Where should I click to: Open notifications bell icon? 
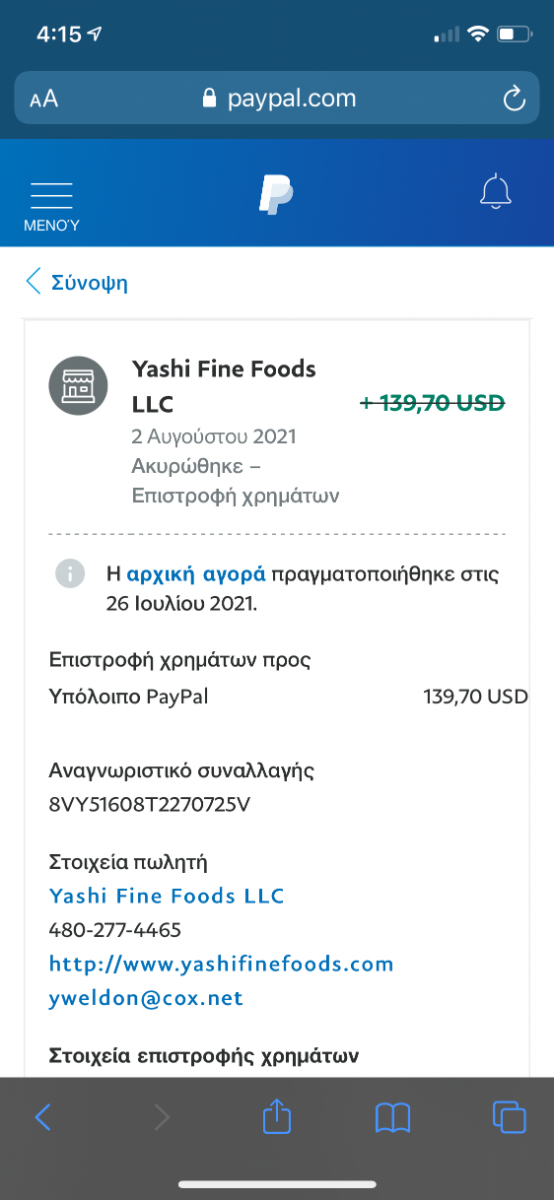click(496, 191)
